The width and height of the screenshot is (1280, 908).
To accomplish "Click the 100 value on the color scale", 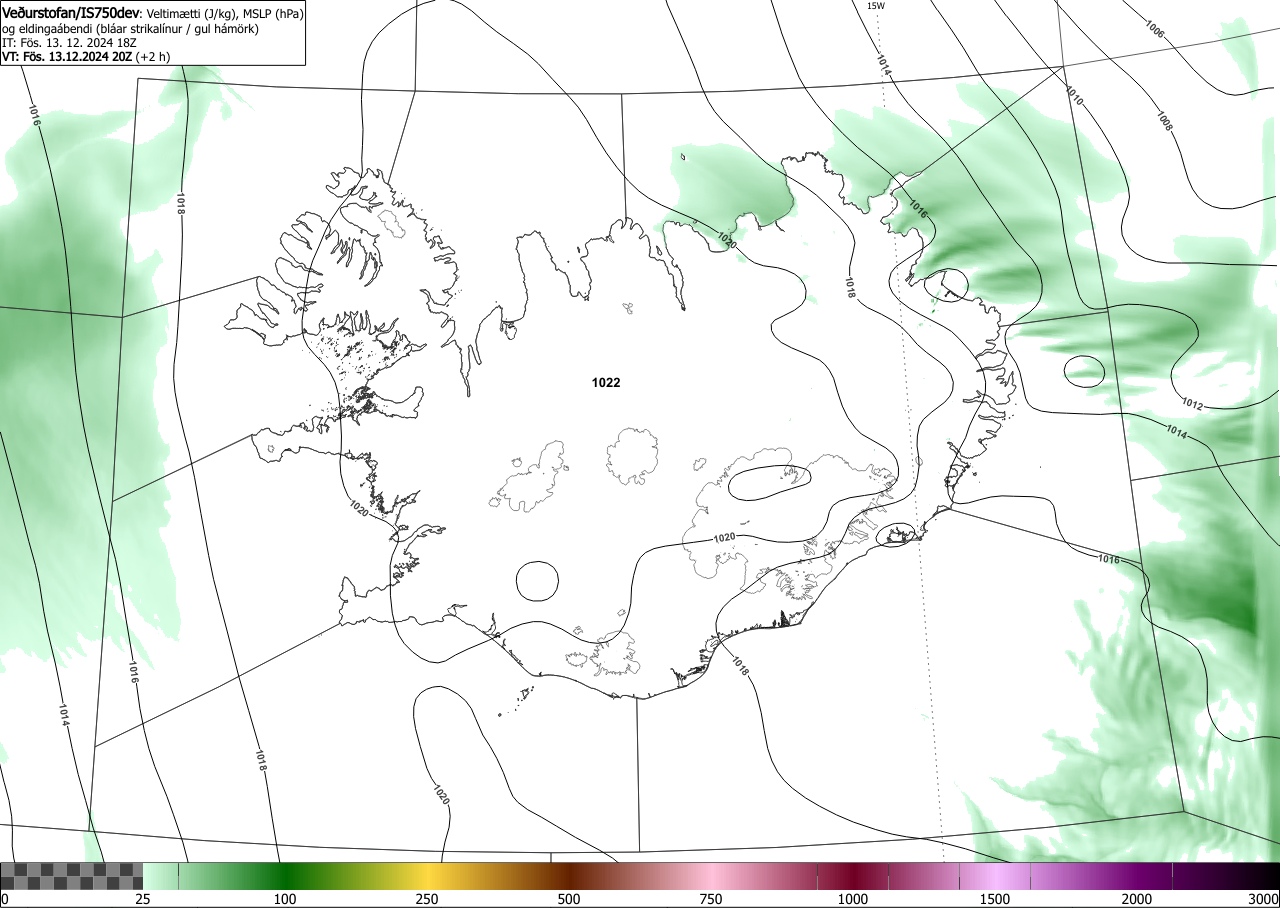I will (x=285, y=899).
